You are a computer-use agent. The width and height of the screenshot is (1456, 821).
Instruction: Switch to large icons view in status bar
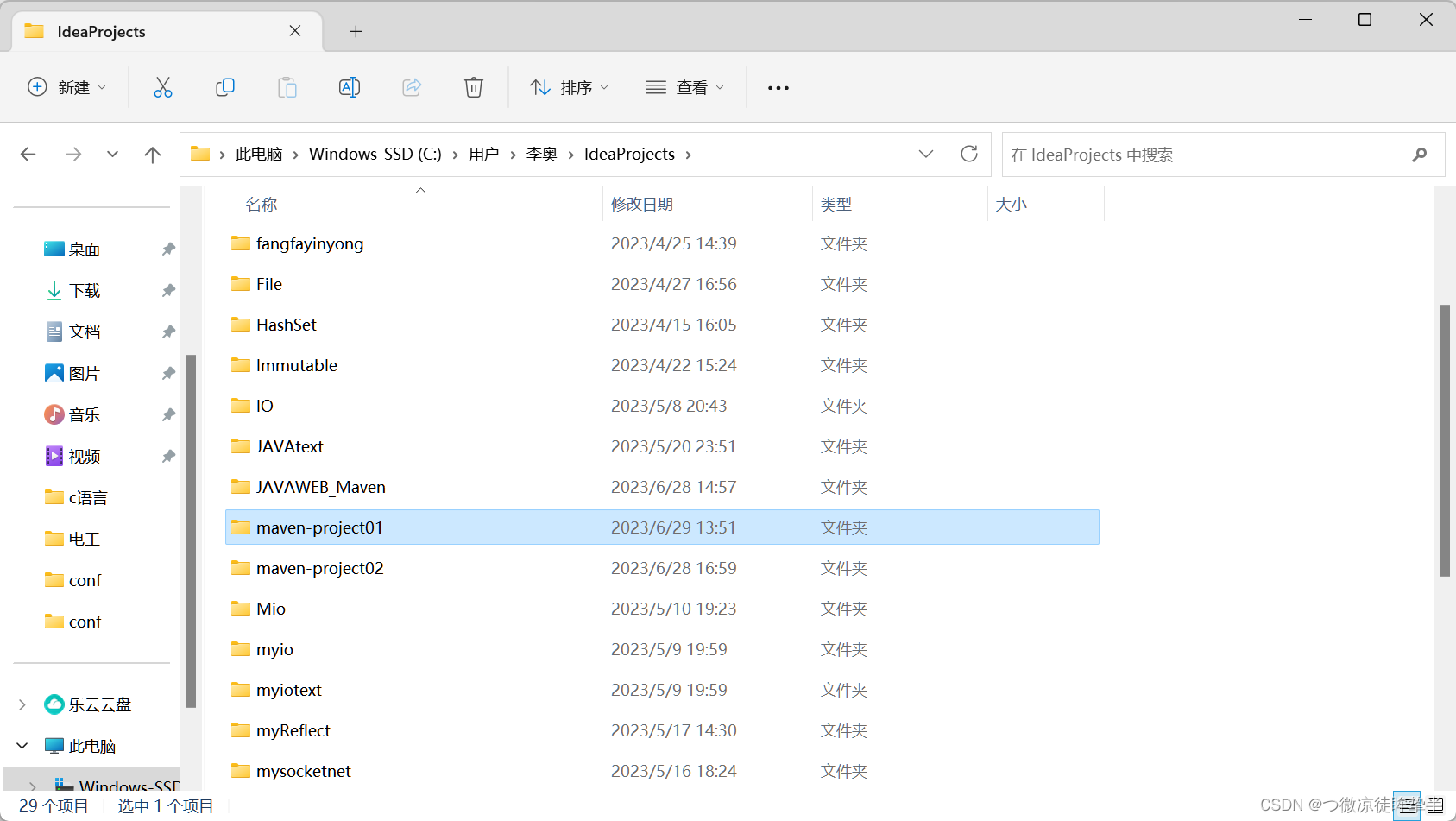coord(1435,805)
